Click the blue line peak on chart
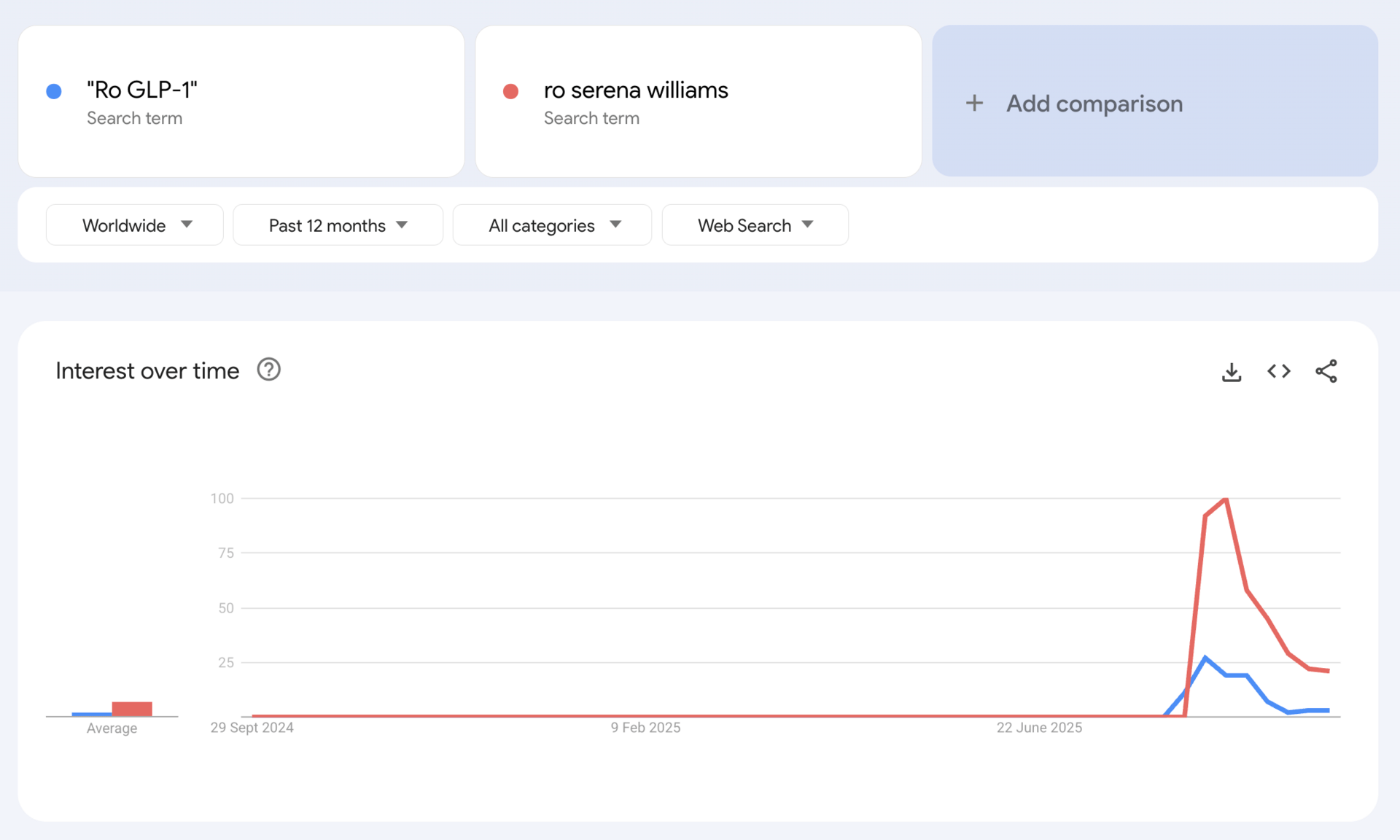 tap(1205, 658)
